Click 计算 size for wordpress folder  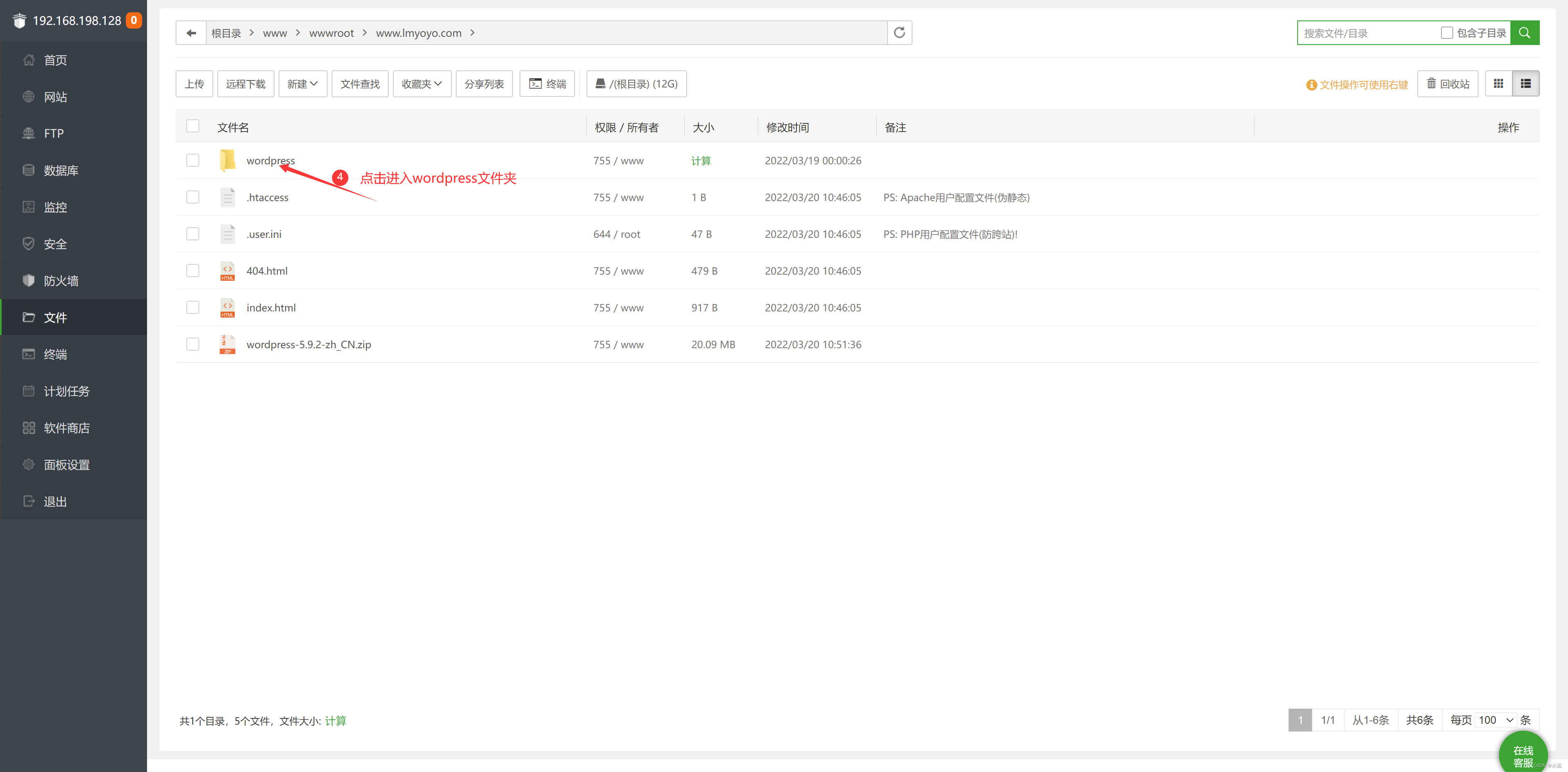click(700, 161)
